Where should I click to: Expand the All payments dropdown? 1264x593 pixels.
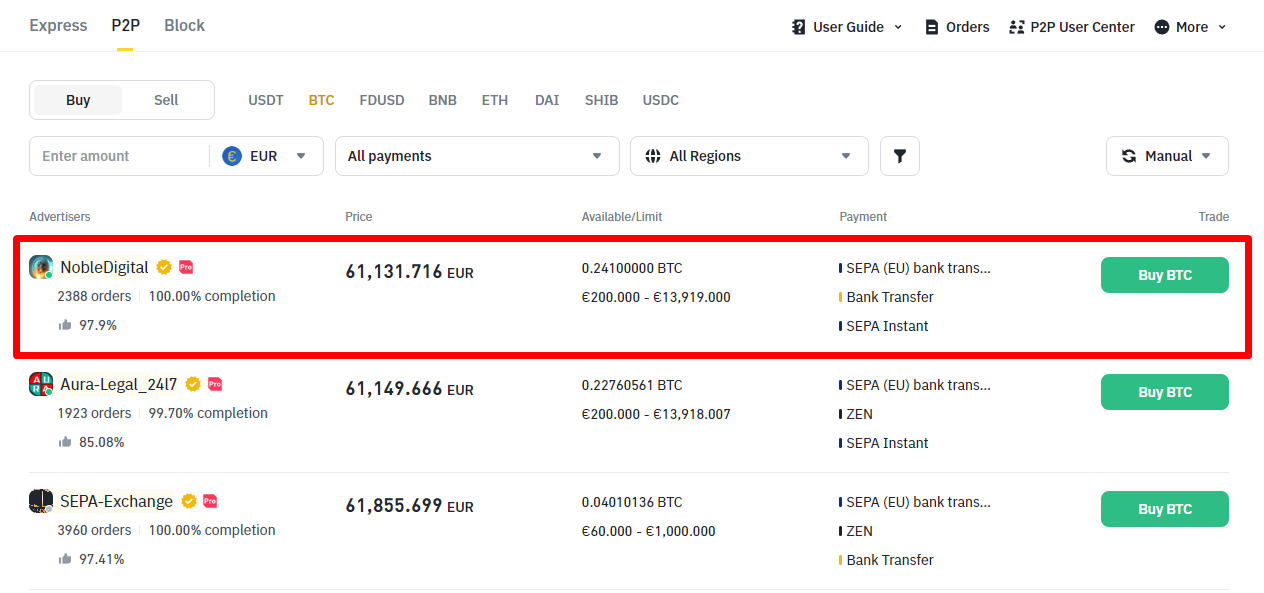point(476,156)
